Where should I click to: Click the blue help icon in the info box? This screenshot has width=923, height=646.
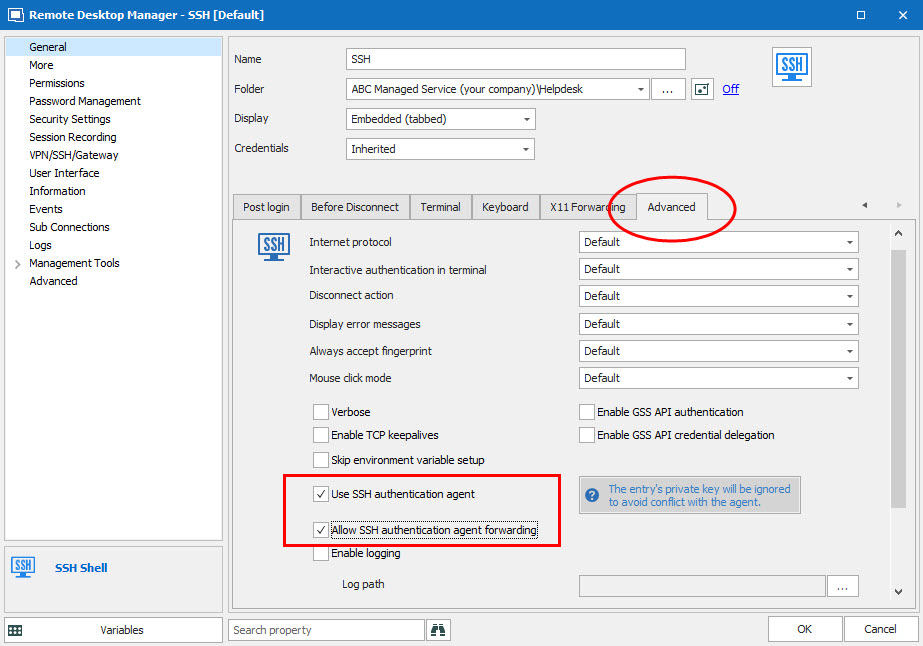[592, 495]
